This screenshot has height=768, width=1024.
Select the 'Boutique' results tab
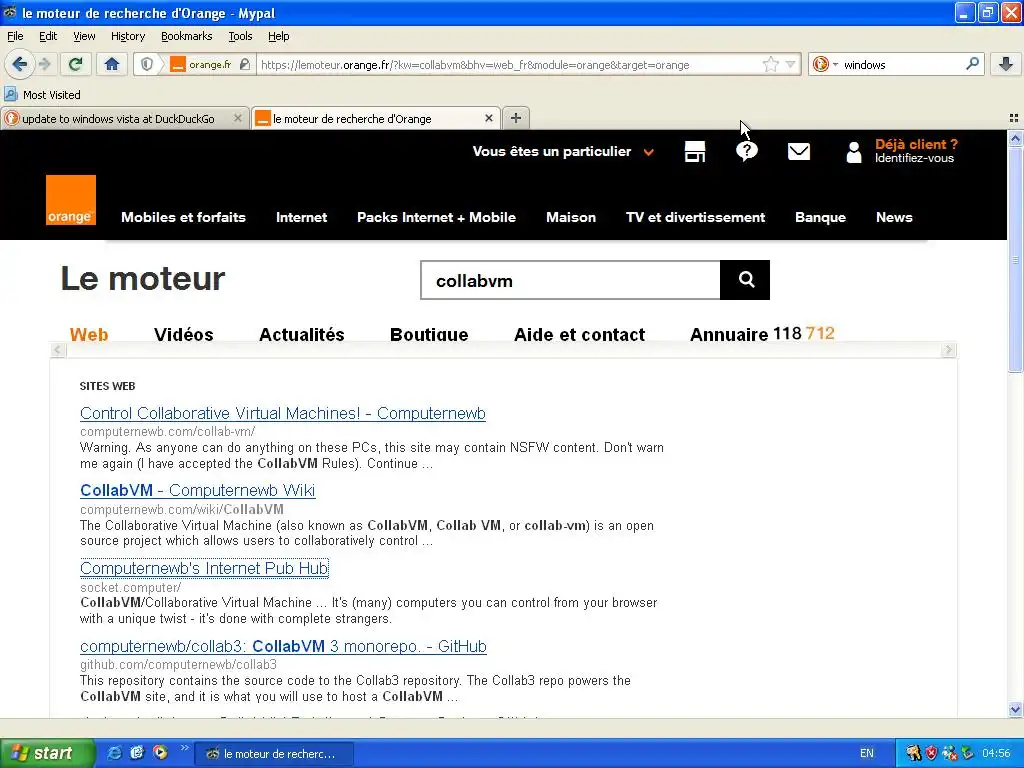pos(429,334)
